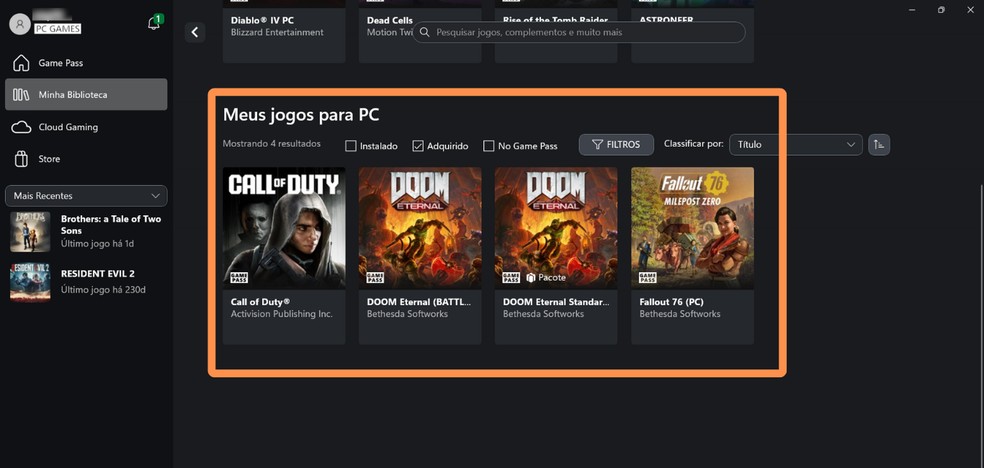The width and height of the screenshot is (984, 468).
Task: Open the Dead Cells card
Action: click(x=420, y=31)
